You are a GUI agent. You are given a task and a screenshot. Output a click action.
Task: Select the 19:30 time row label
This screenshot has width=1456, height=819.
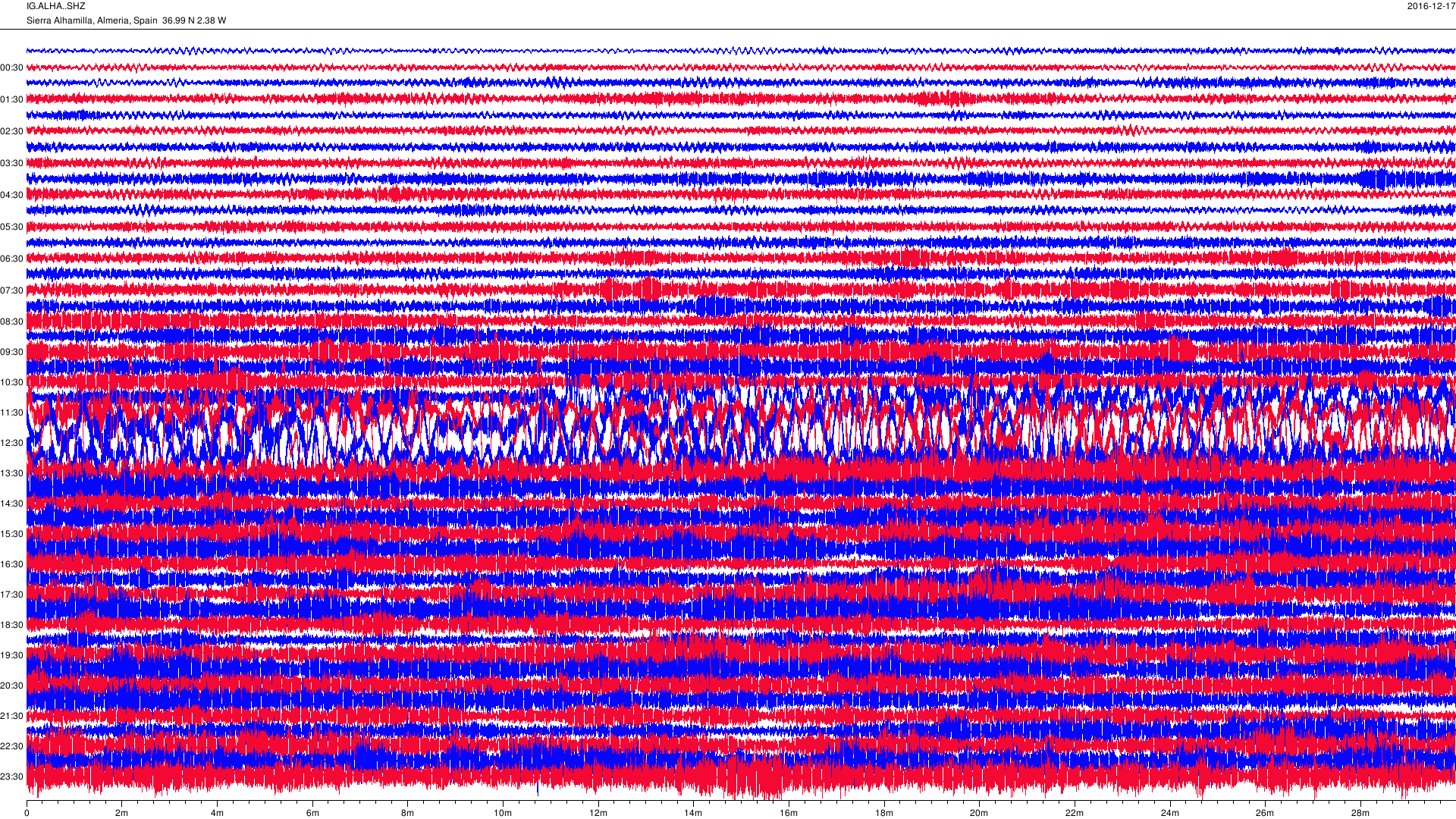12,655
